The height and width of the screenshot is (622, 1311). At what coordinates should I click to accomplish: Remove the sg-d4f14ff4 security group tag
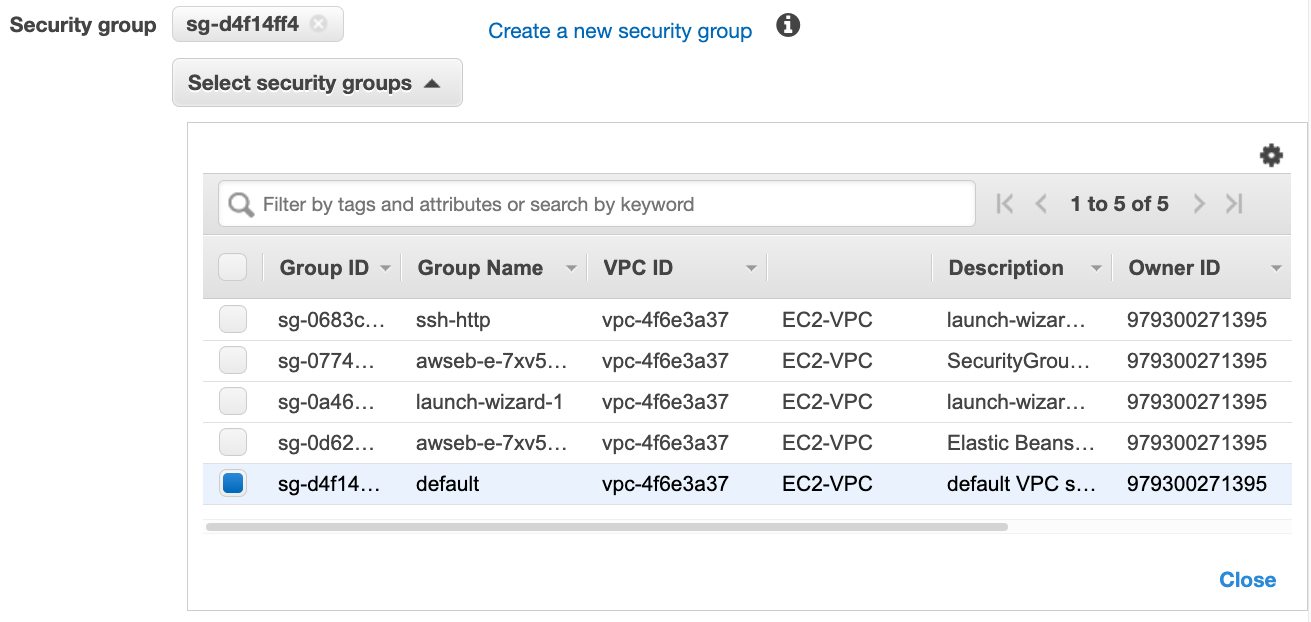coord(319,24)
